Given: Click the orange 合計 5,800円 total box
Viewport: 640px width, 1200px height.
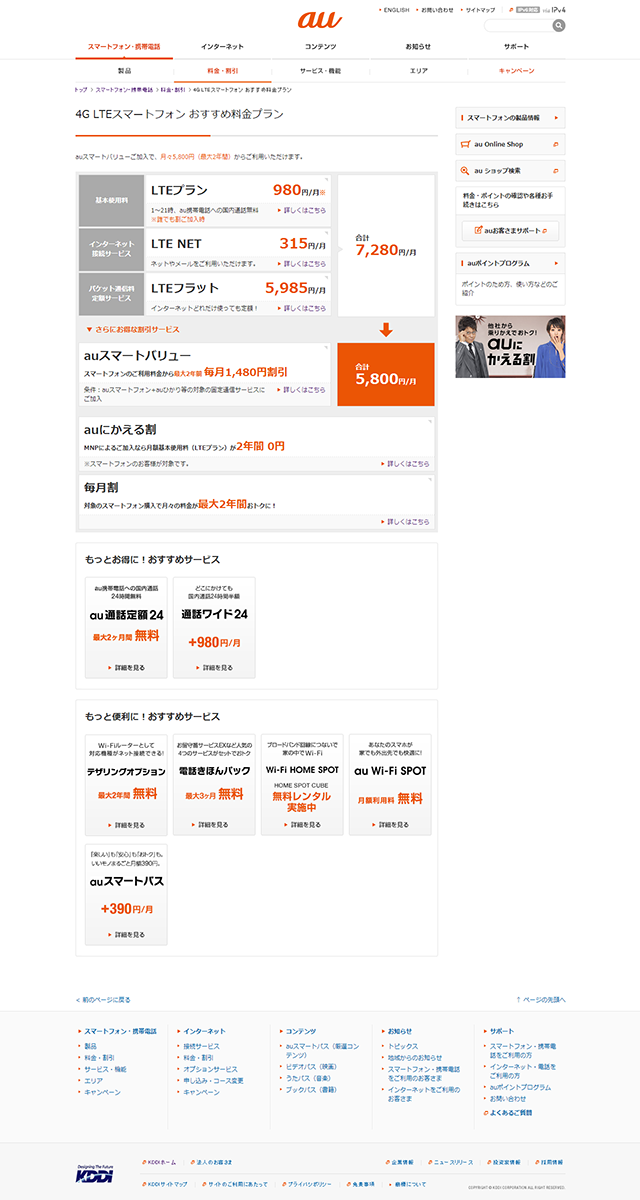Looking at the screenshot, I should 386,374.
